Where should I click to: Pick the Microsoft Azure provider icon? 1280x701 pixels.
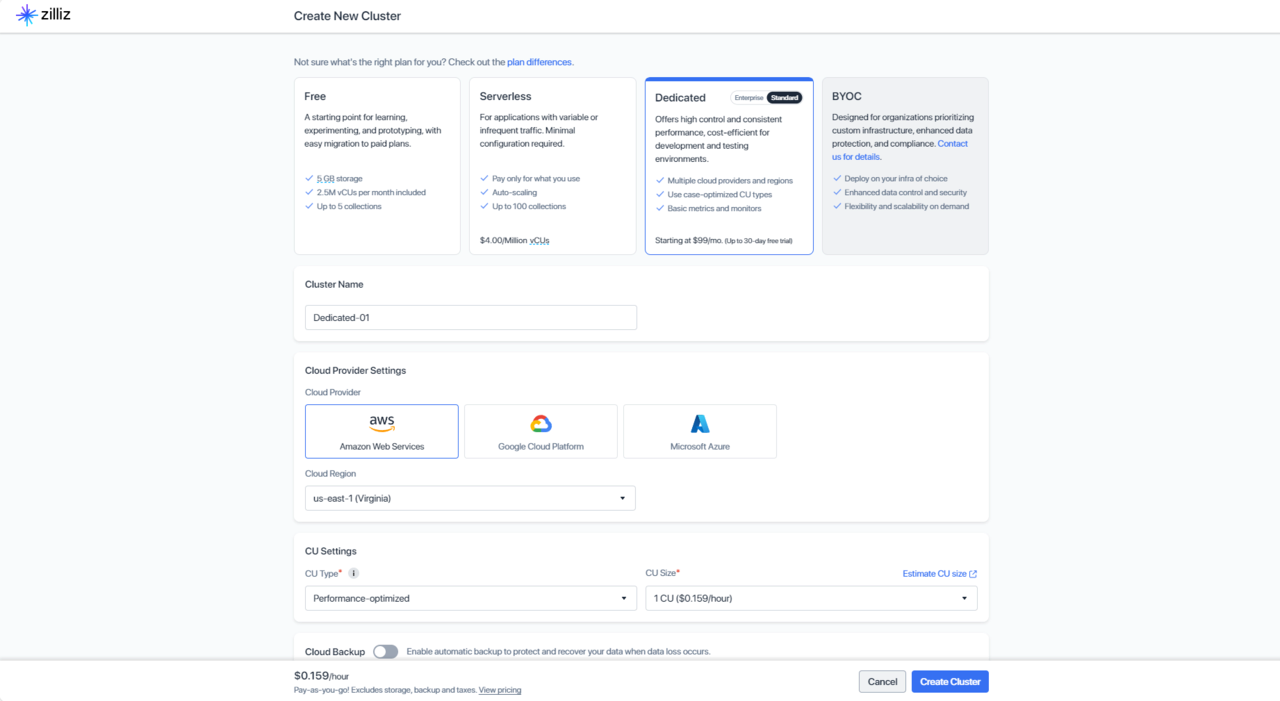coord(699,424)
